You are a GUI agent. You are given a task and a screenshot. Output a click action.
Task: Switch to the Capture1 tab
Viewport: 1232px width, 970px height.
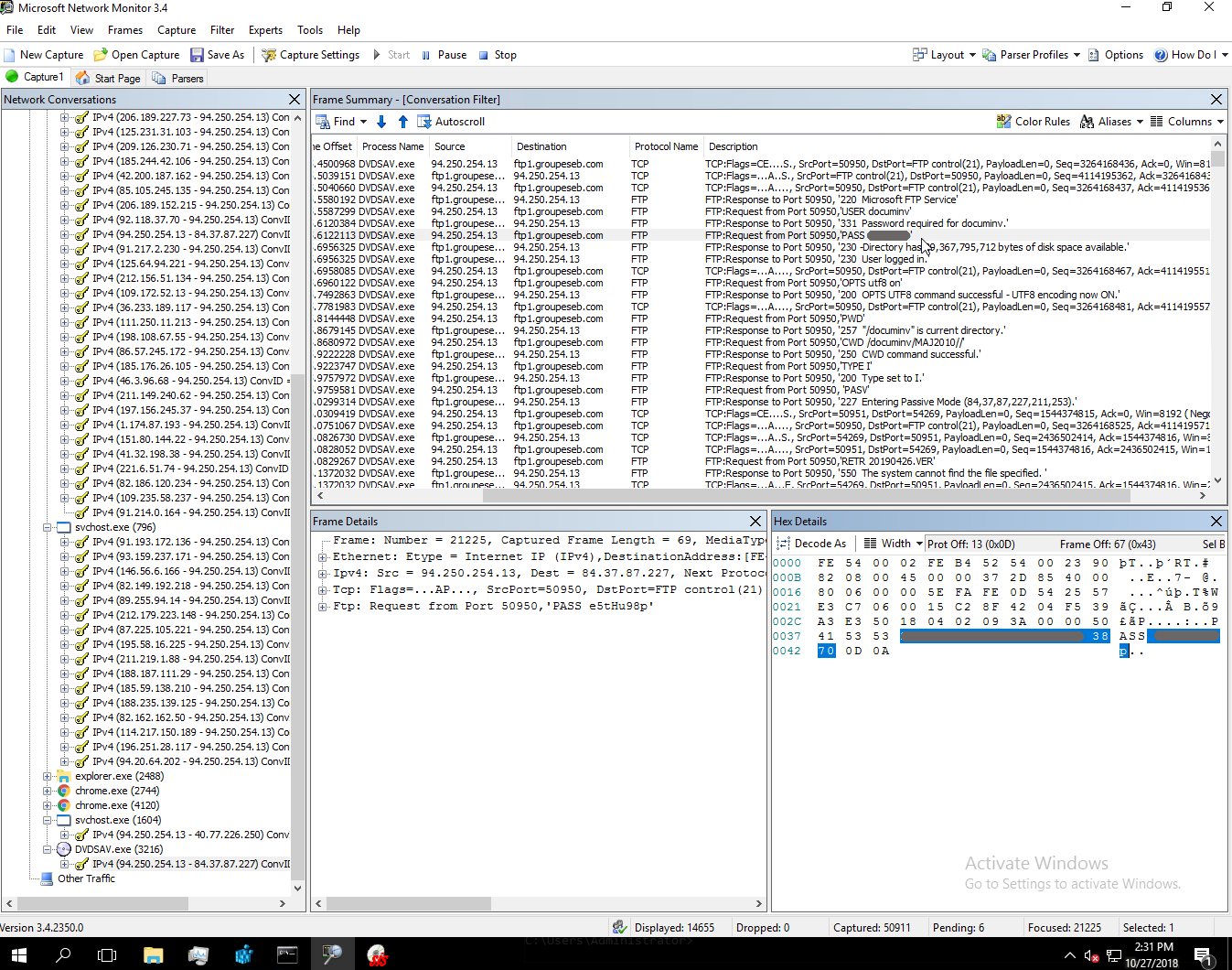36,78
